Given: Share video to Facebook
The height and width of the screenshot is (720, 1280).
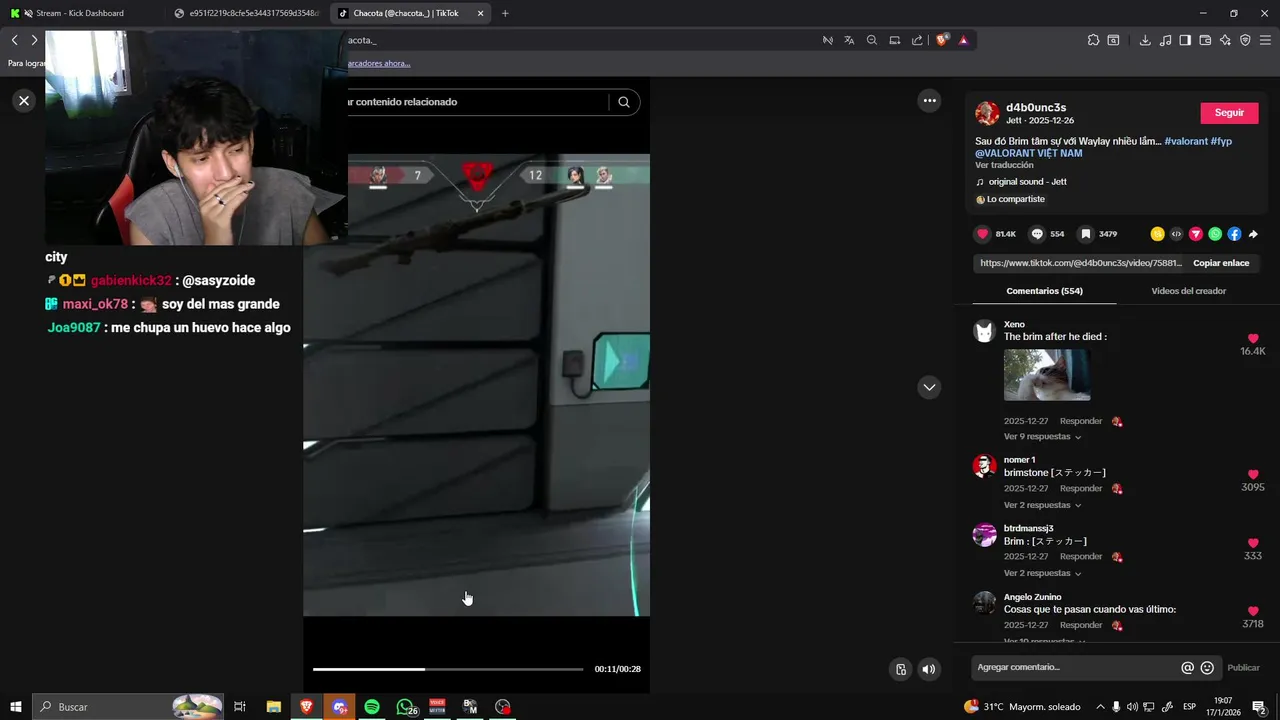Looking at the screenshot, I should pos(1234,234).
